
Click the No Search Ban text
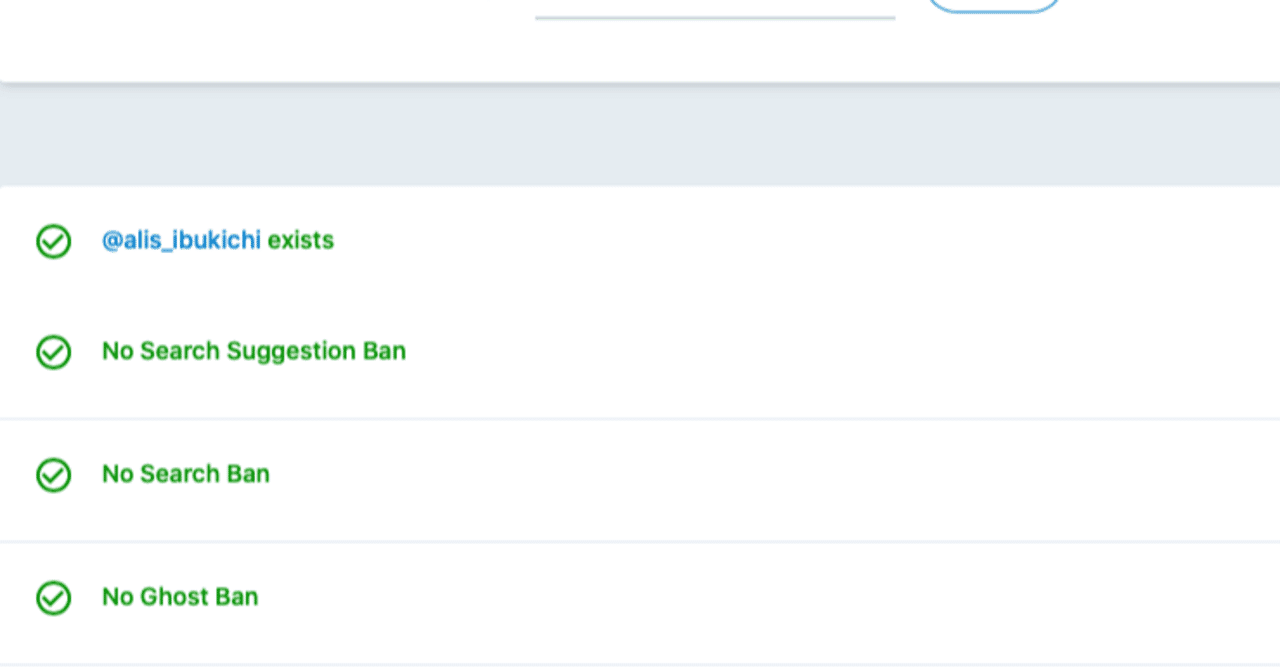pos(185,474)
